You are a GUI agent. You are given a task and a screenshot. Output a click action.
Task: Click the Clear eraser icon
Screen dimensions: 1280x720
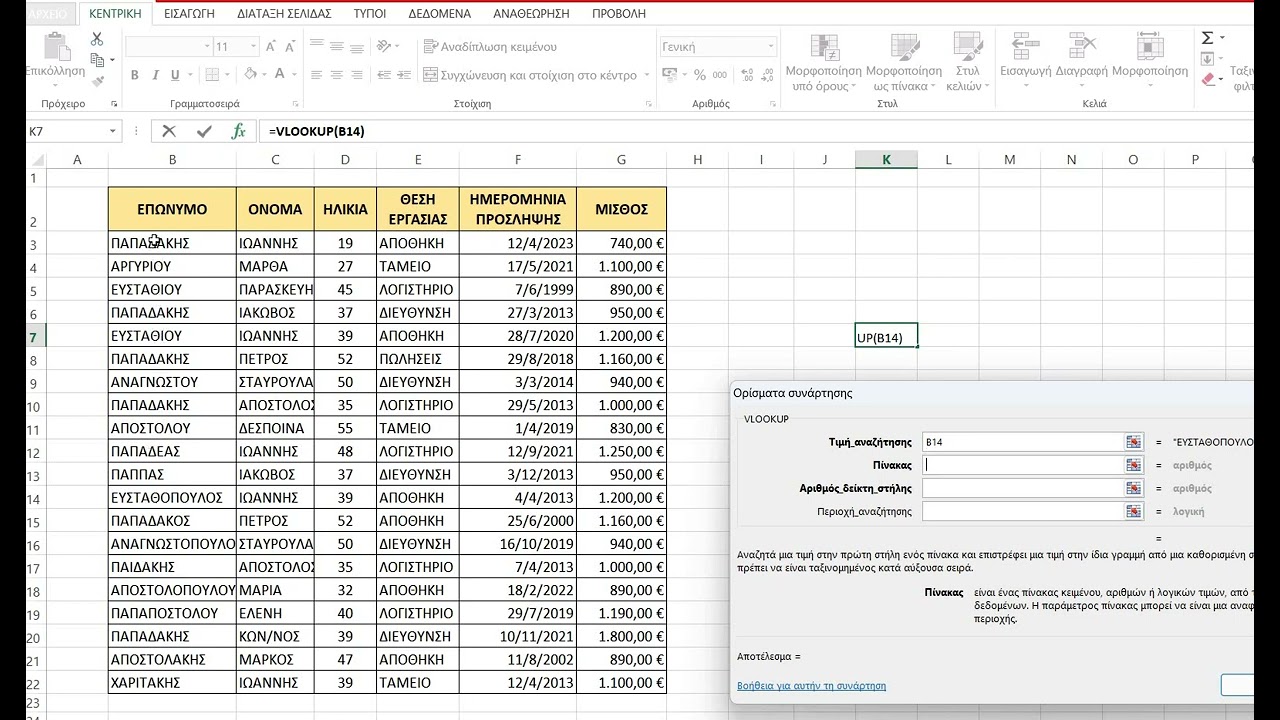click(1208, 79)
